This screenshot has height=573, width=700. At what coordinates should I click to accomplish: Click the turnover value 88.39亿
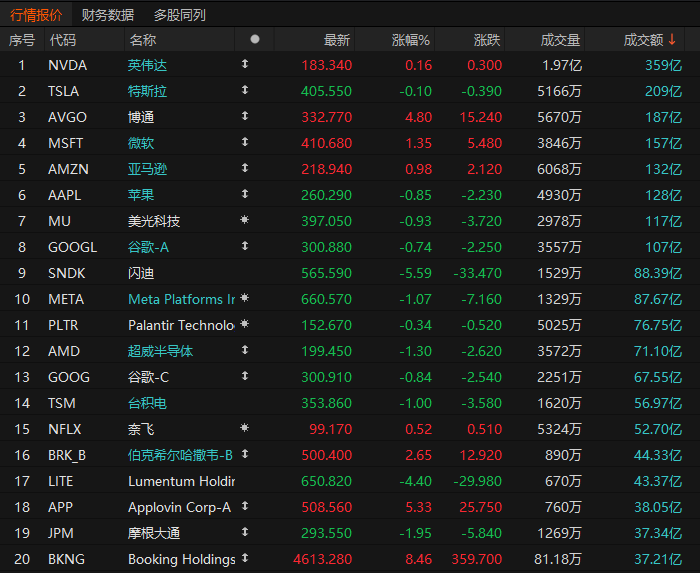tap(658, 273)
